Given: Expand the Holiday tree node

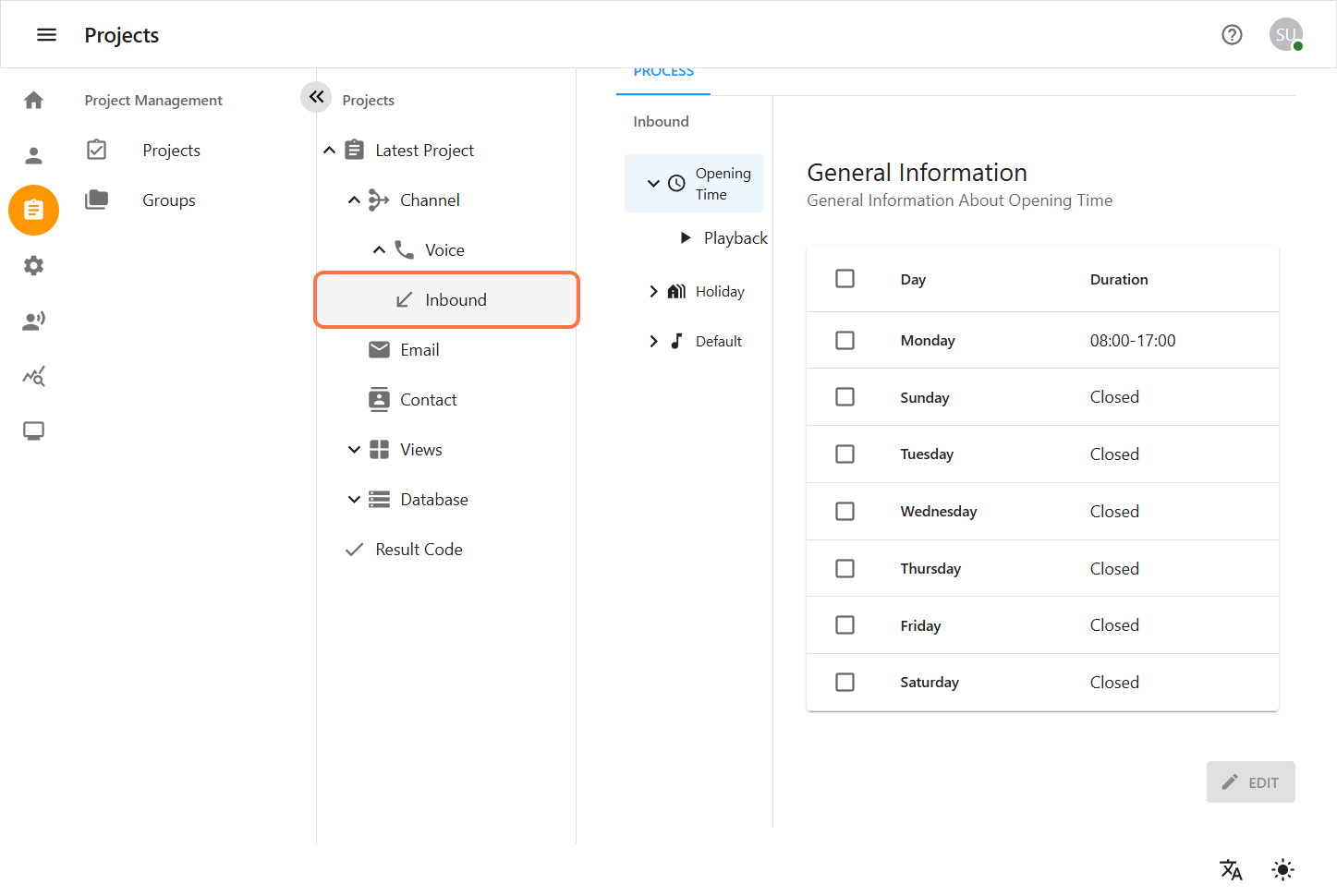Looking at the screenshot, I should 653,292.
